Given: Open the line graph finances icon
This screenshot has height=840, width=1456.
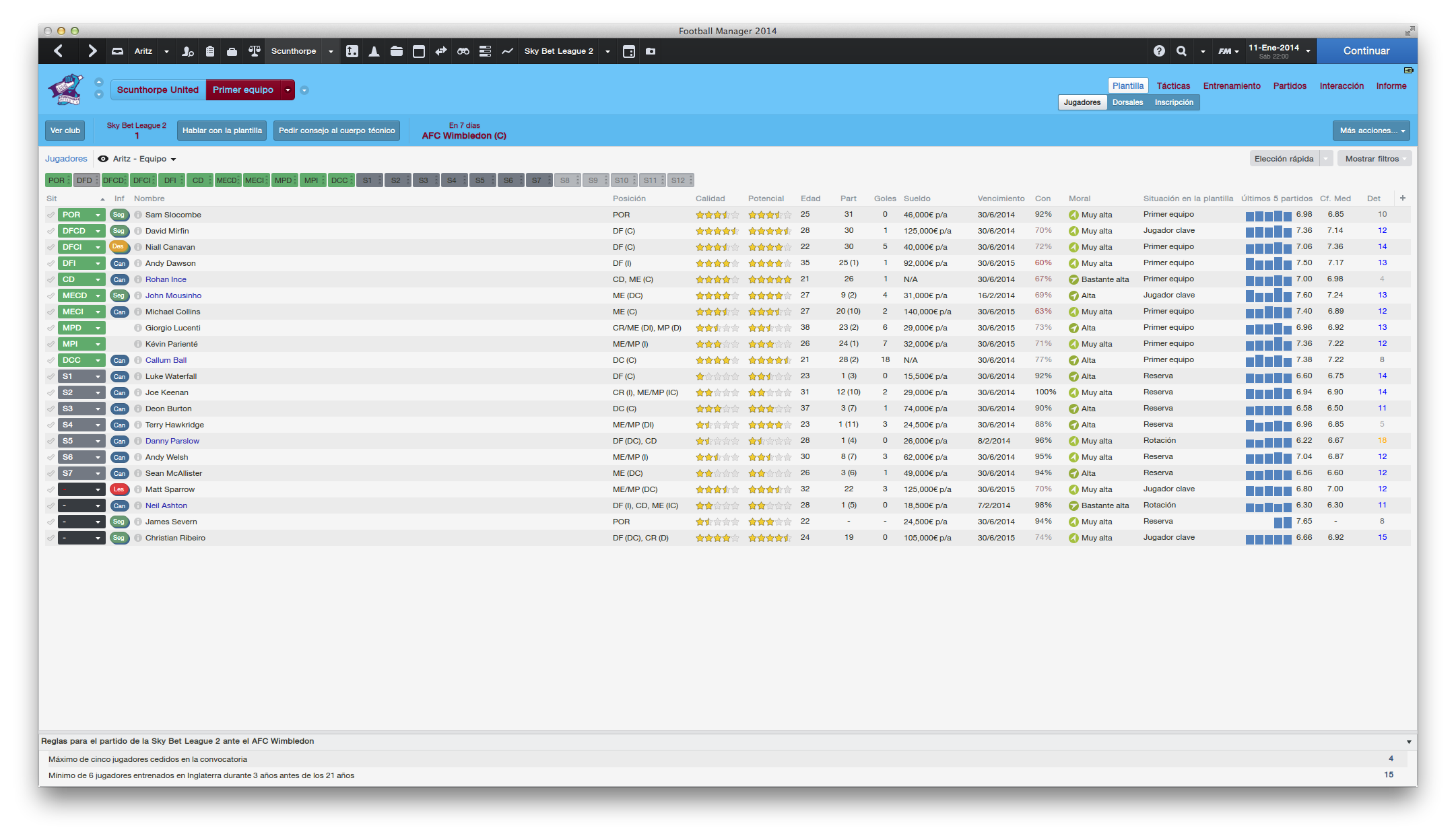Looking at the screenshot, I should tap(507, 51).
